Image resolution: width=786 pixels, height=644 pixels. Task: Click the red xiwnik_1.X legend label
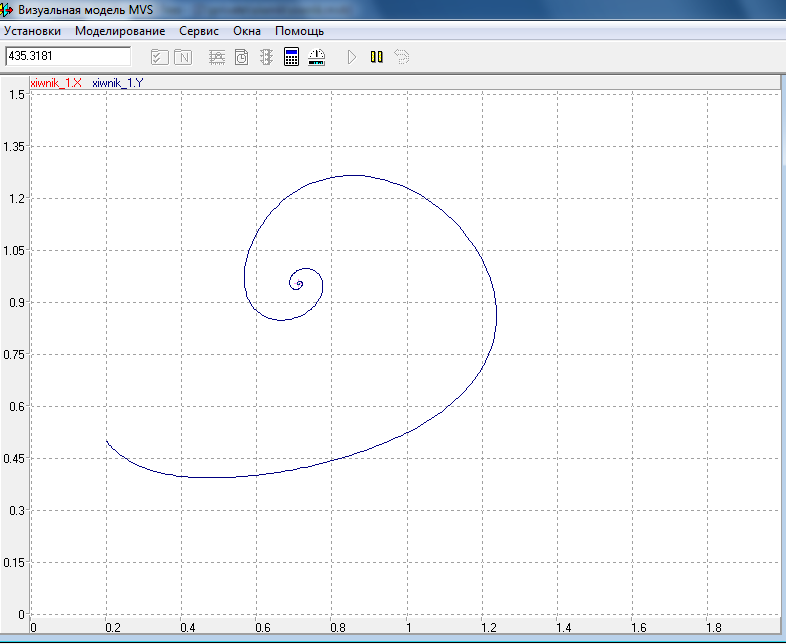[56, 83]
